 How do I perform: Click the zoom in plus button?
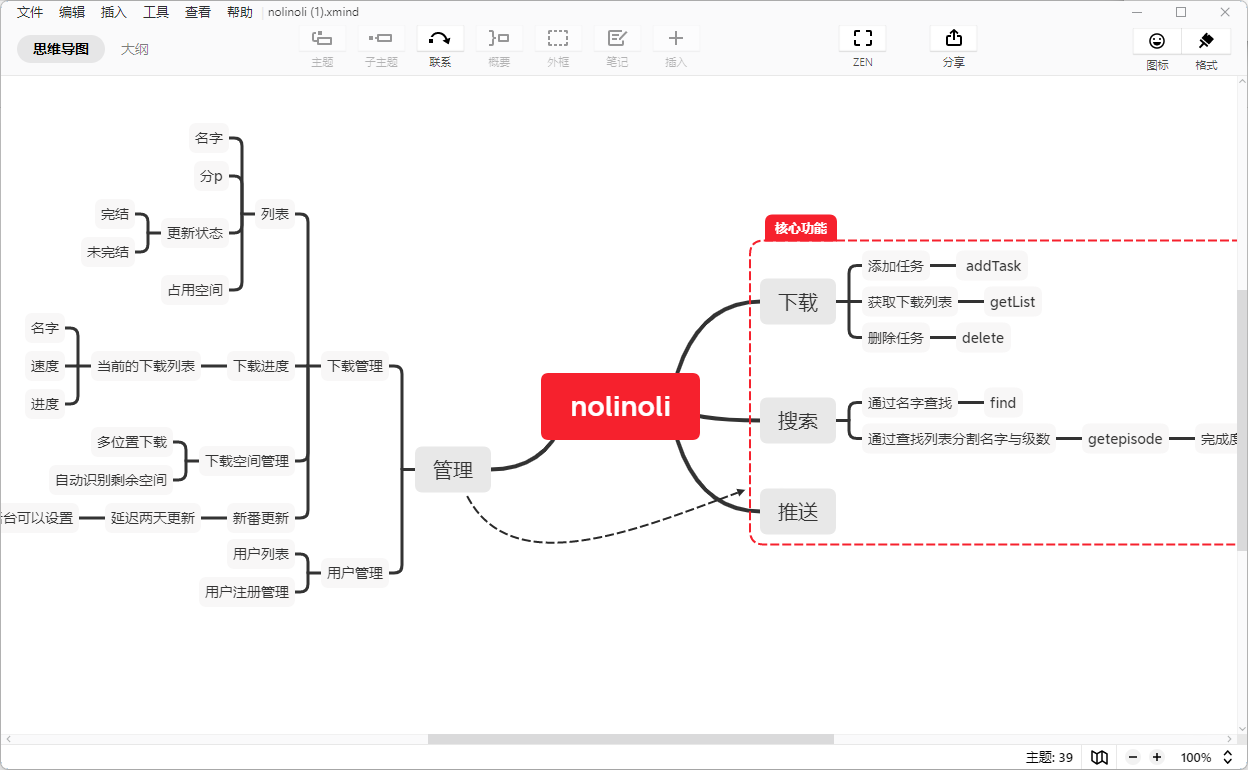pyautogui.click(x=1157, y=757)
